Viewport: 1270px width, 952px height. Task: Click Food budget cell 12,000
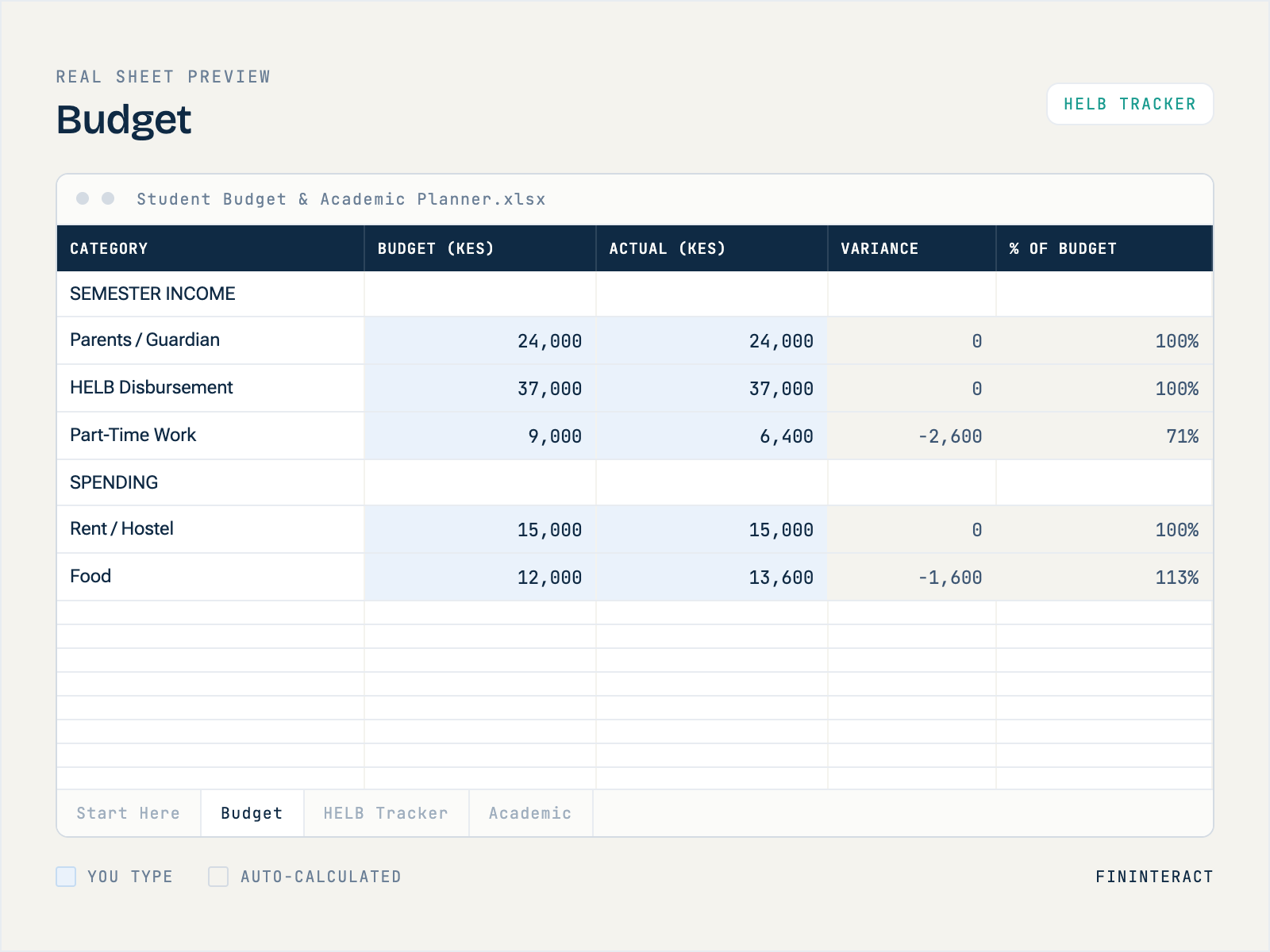click(480, 578)
